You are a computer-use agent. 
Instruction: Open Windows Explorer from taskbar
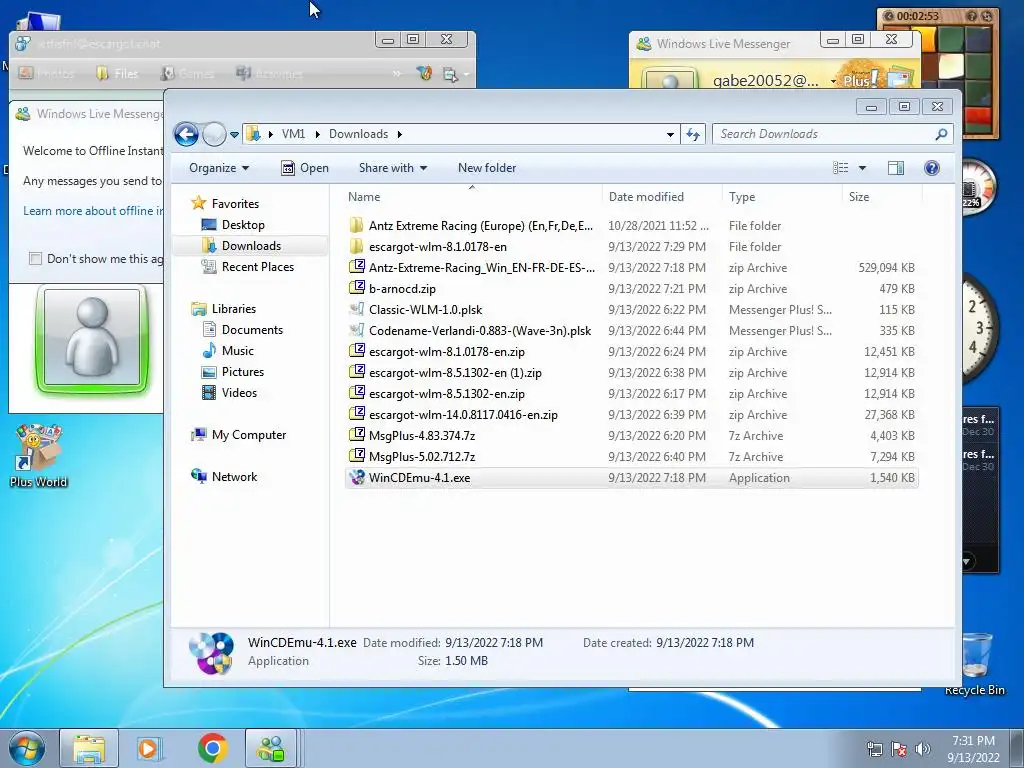point(89,749)
